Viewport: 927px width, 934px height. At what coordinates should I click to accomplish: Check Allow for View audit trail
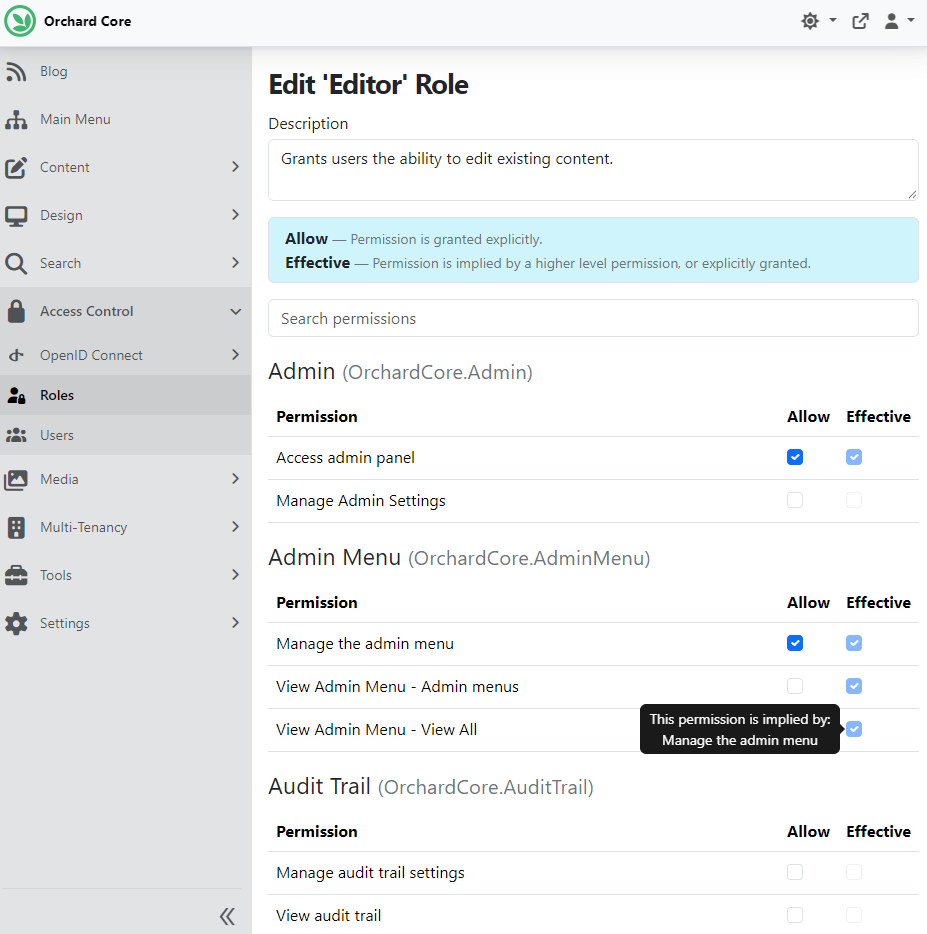[x=795, y=915]
